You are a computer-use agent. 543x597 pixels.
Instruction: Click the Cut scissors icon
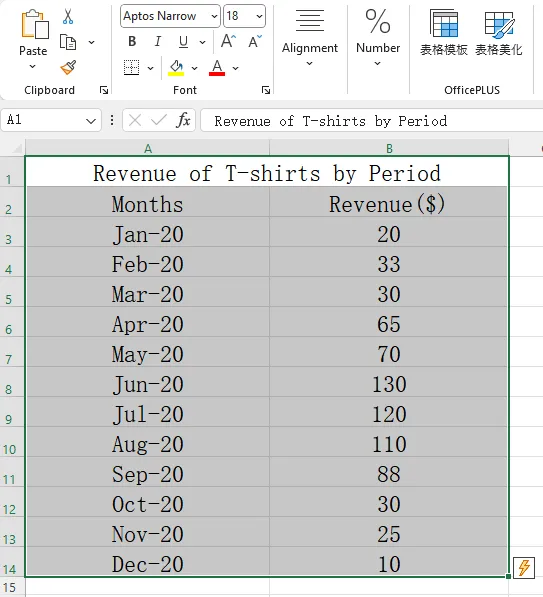click(68, 17)
